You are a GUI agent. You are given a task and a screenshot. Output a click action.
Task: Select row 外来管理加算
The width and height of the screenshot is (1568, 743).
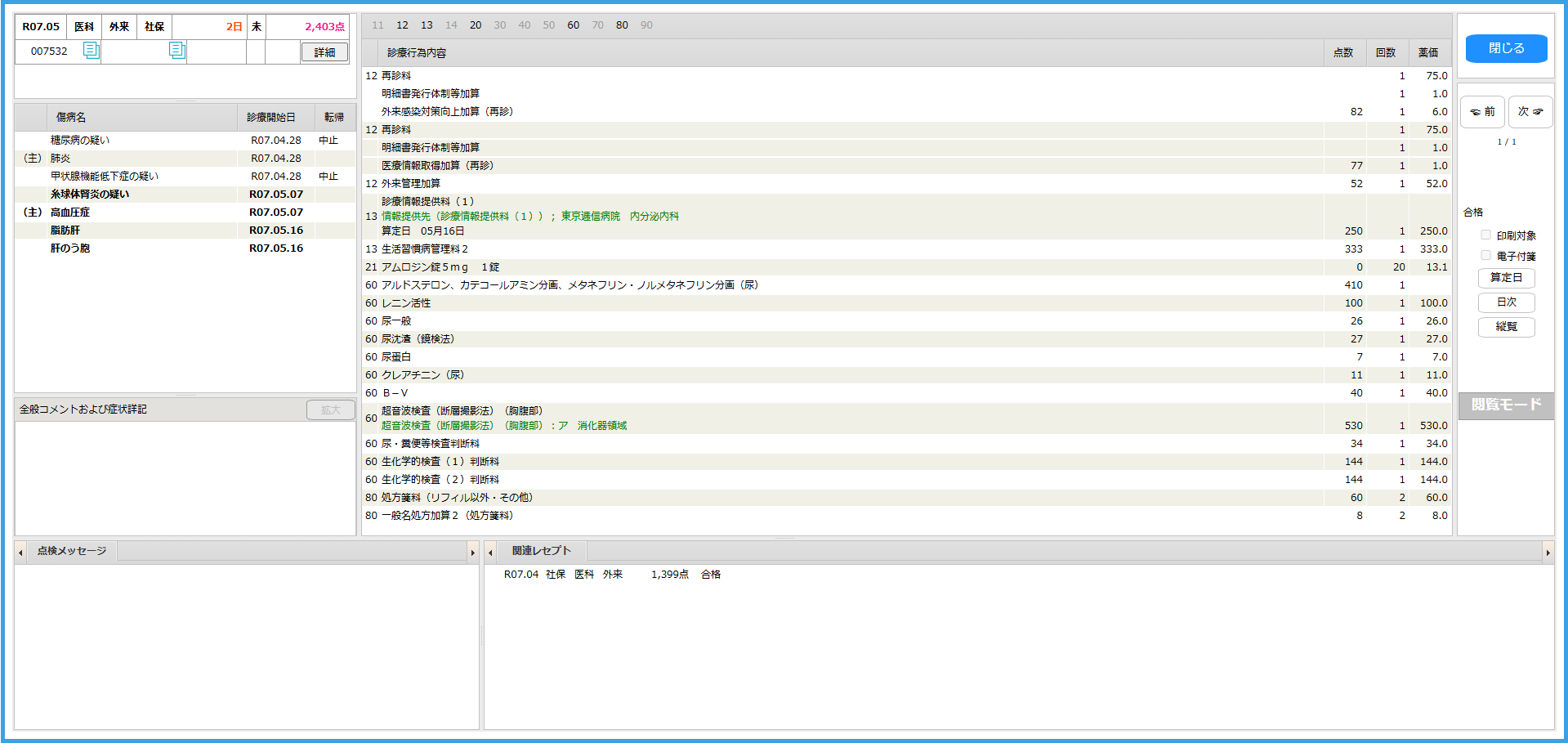pos(906,184)
